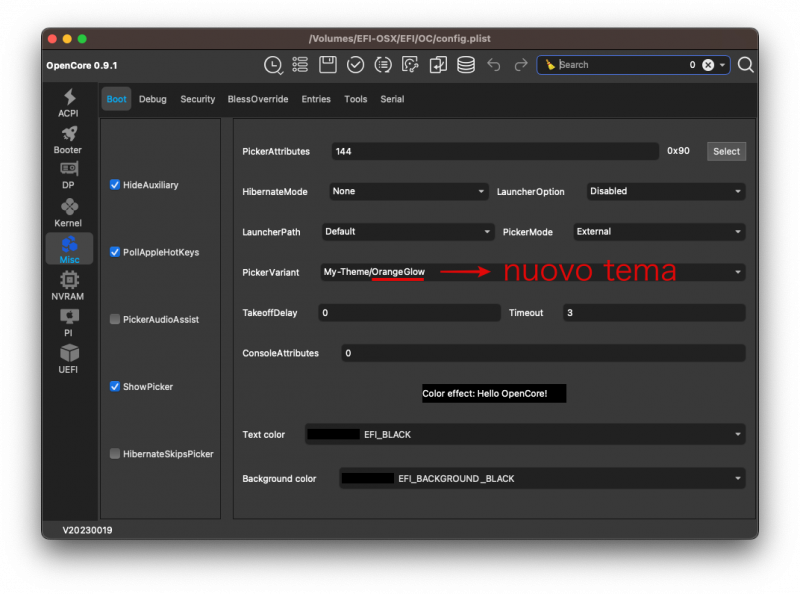Click the floppy disk save icon

(x=328, y=65)
